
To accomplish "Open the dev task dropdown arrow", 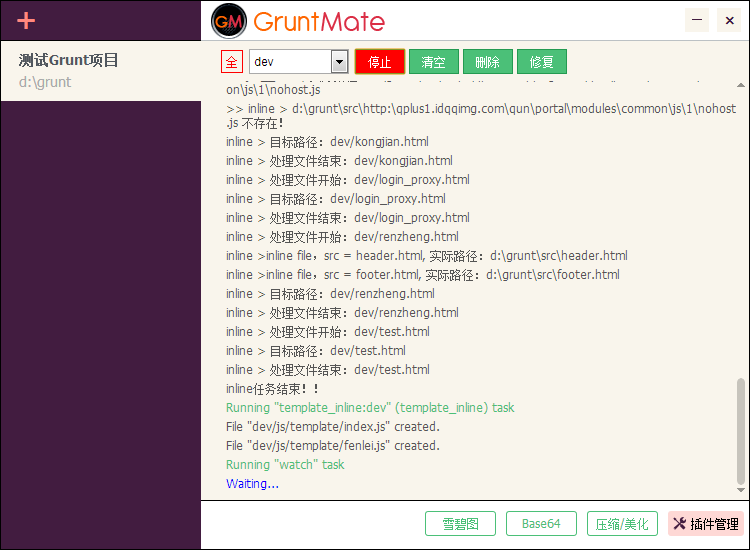I will click(x=340, y=62).
